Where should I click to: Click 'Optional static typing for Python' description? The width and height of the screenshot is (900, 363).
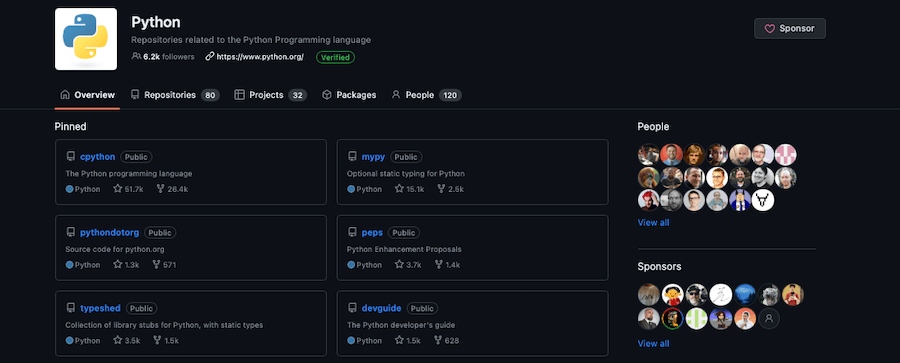click(406, 173)
